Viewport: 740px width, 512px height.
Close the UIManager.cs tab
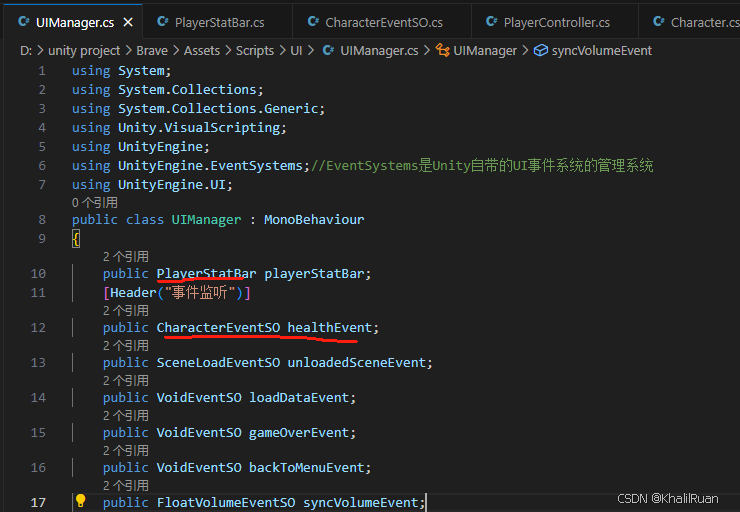(x=128, y=22)
